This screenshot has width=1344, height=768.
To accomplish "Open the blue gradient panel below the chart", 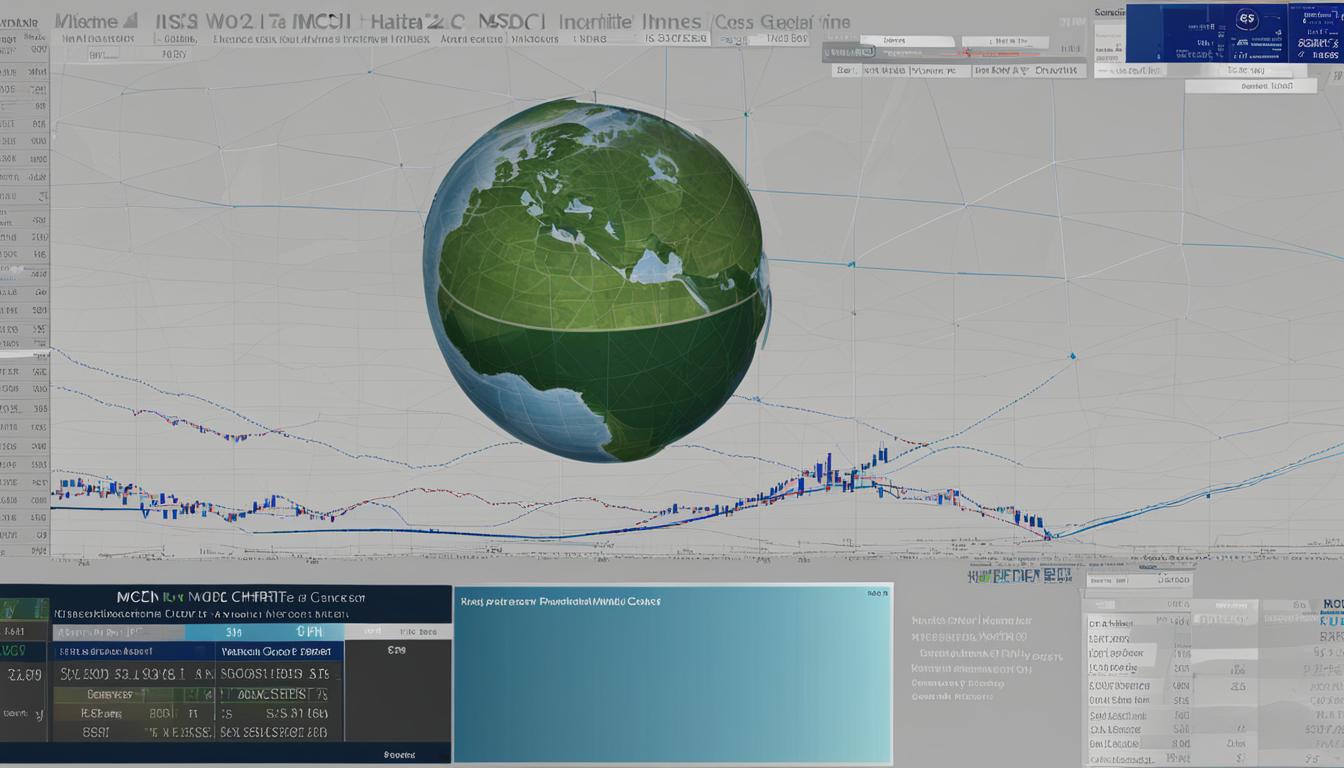I will click(672, 674).
